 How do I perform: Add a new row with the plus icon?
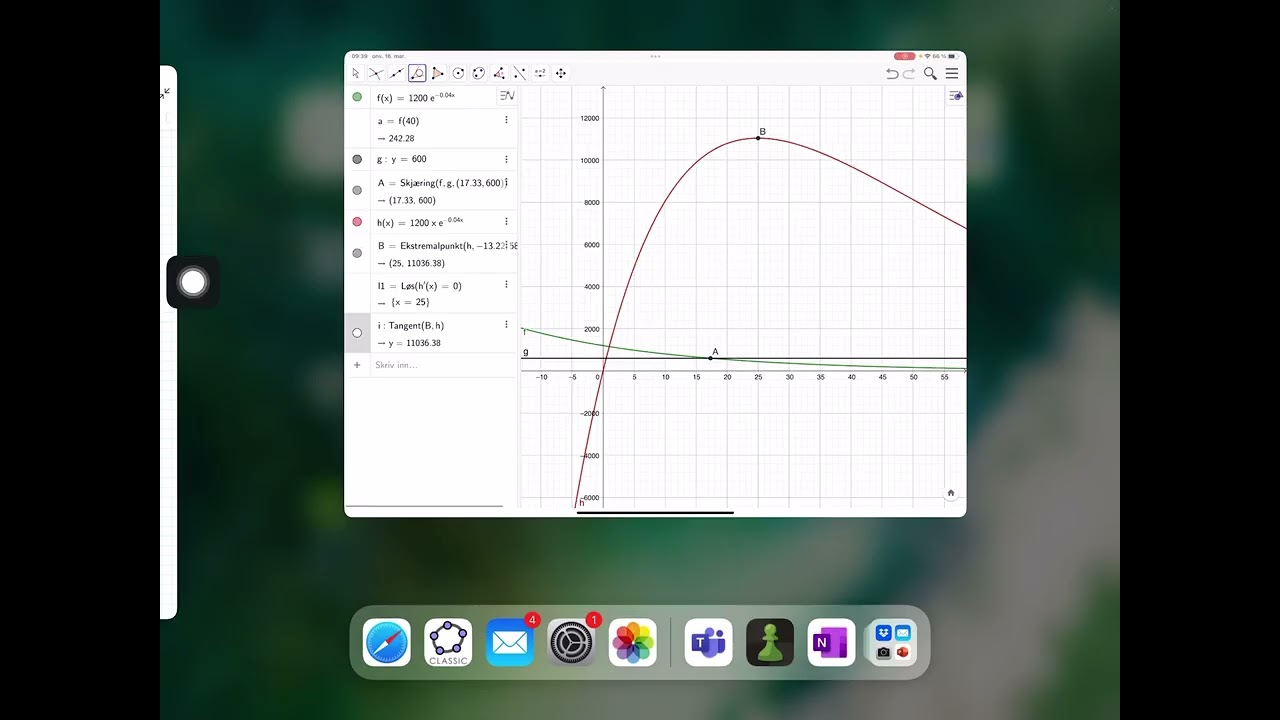pyautogui.click(x=357, y=365)
